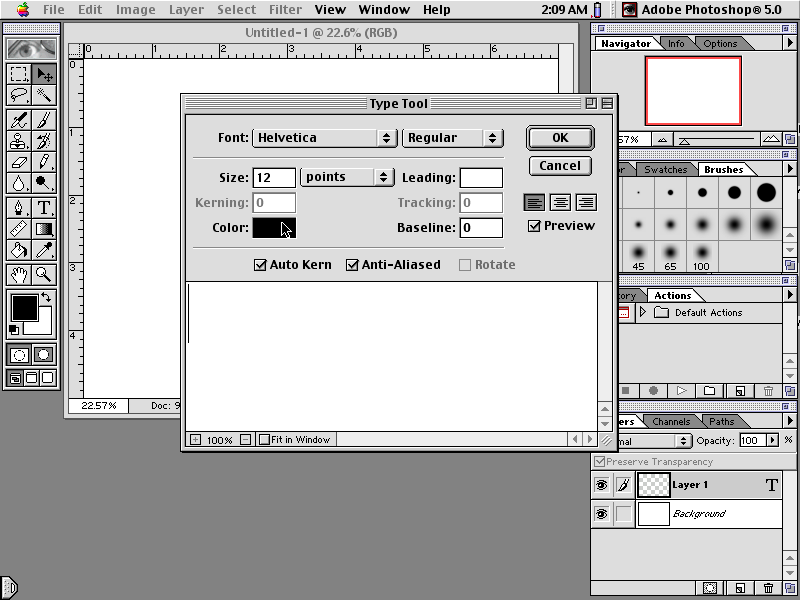Viewport: 800px width, 600px height.
Task: Swap foreground and background colors
Action: pyautogui.click(x=46, y=296)
